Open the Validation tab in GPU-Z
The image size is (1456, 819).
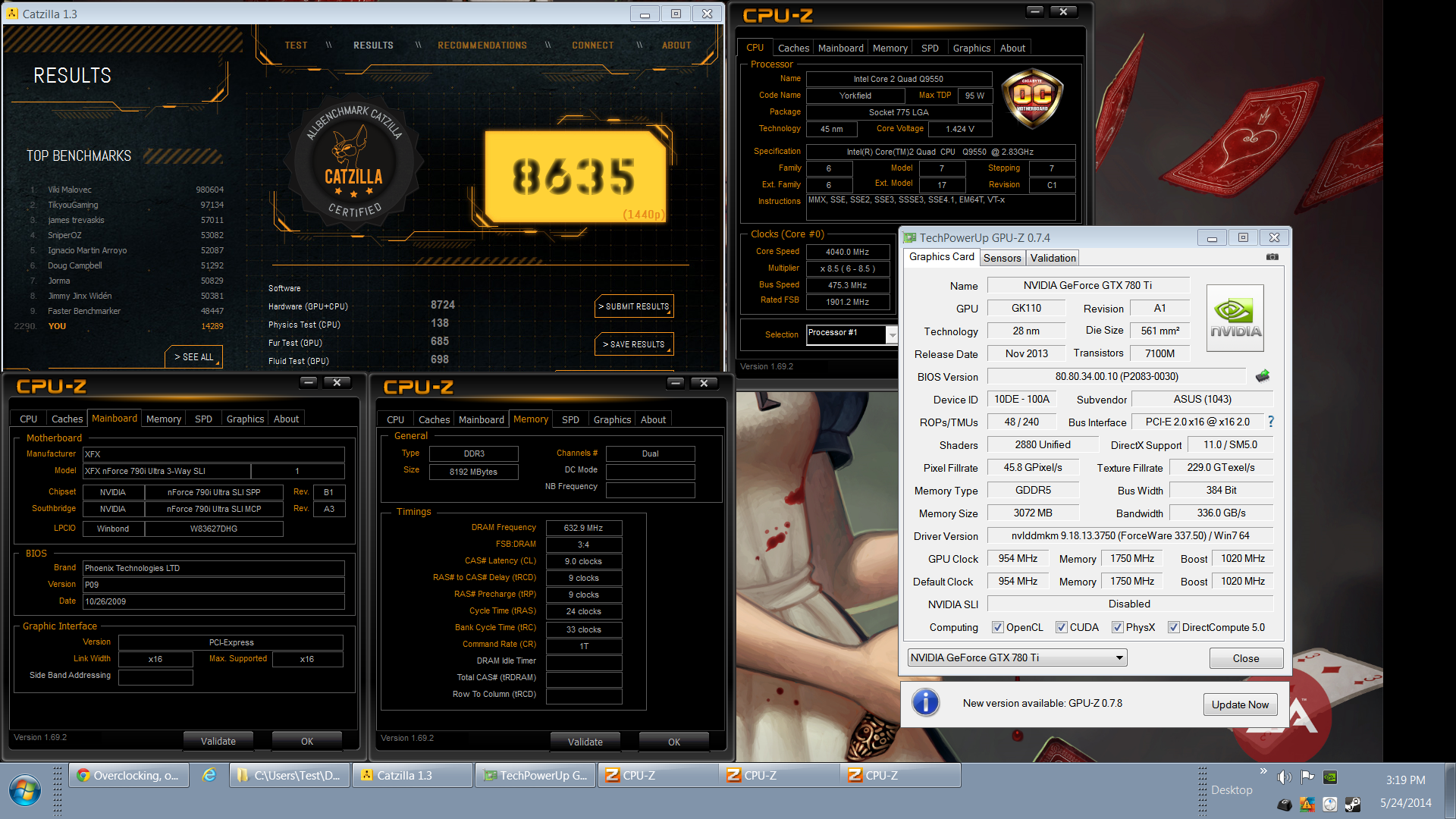1053,258
